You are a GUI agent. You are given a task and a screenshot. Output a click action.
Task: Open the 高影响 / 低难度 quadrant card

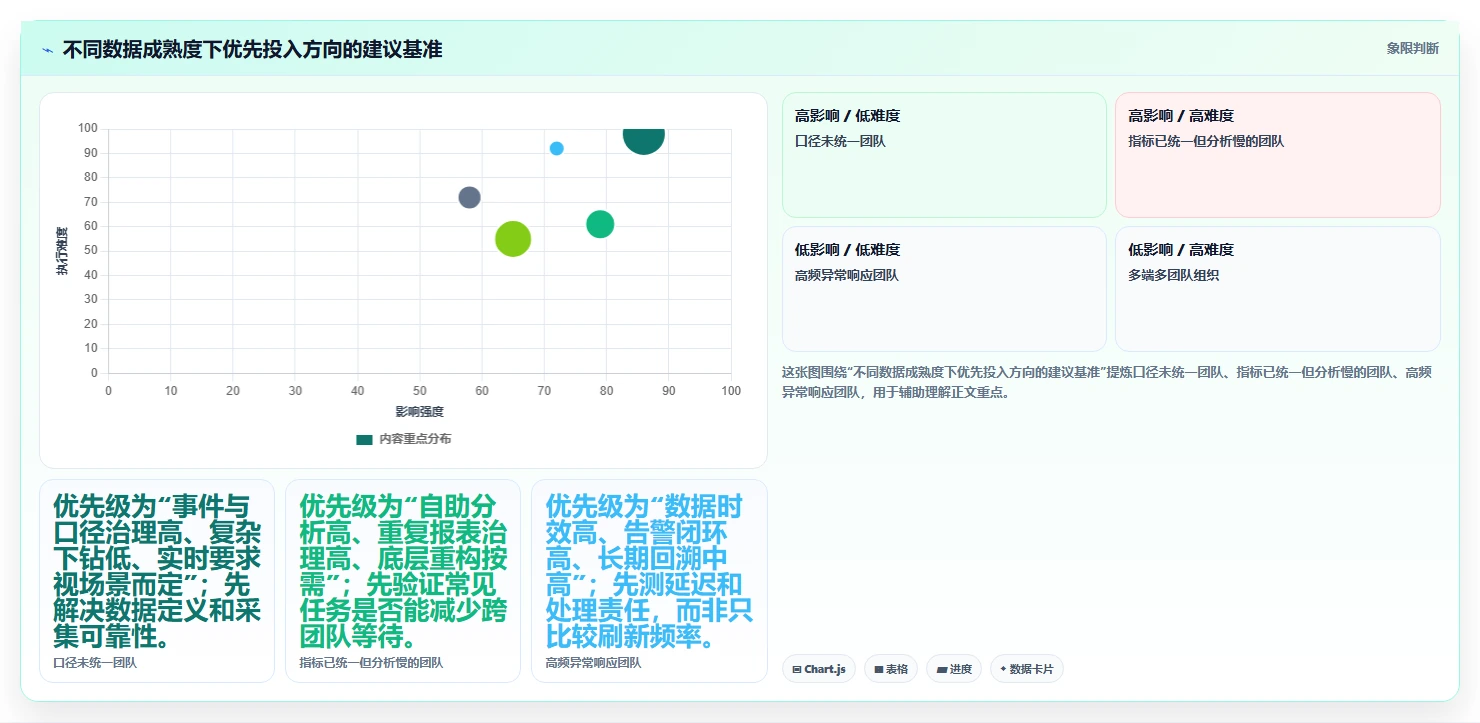coord(944,155)
